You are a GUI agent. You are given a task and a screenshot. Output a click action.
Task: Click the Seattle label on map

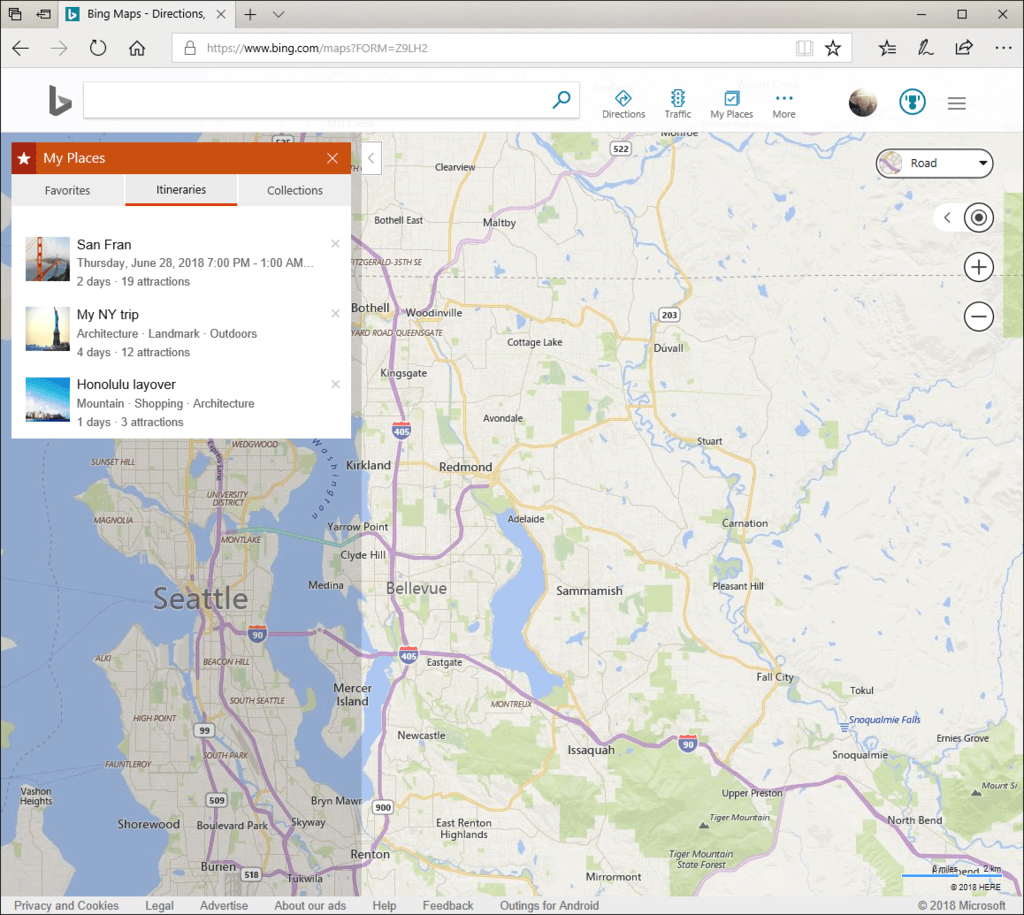pyautogui.click(x=200, y=598)
